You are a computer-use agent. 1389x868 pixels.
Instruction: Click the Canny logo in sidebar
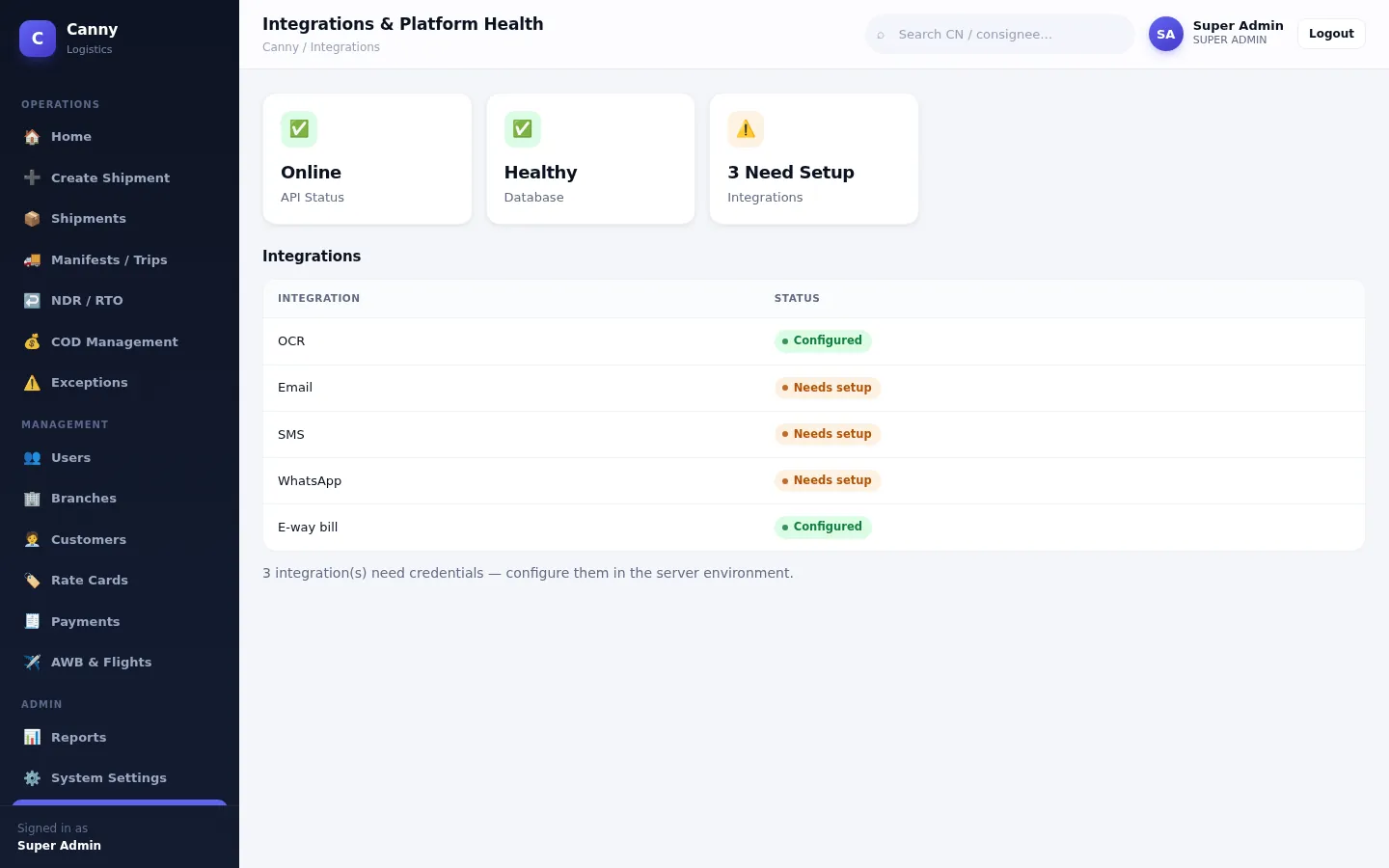click(38, 39)
